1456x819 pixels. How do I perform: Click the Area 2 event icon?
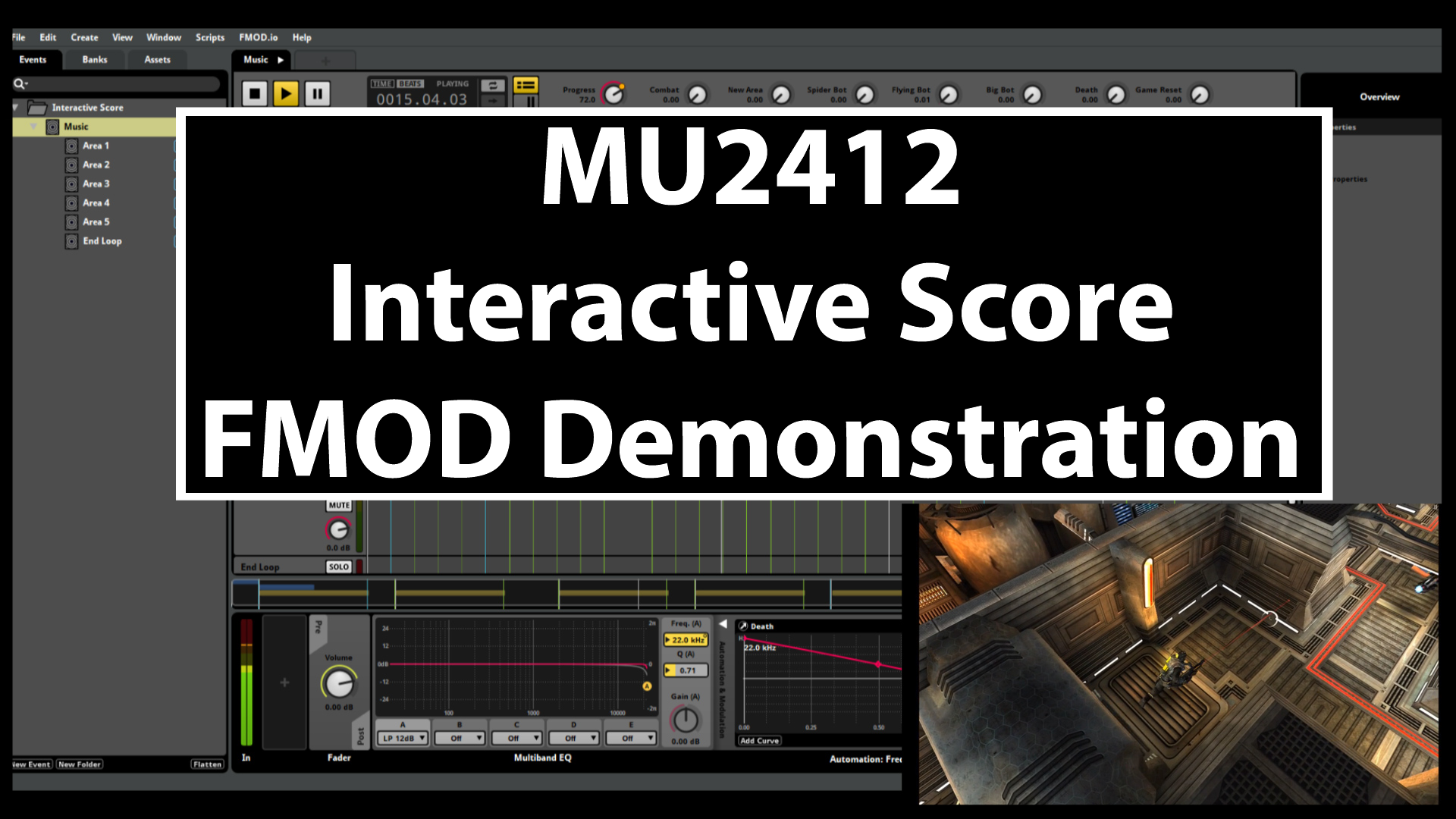click(71, 165)
